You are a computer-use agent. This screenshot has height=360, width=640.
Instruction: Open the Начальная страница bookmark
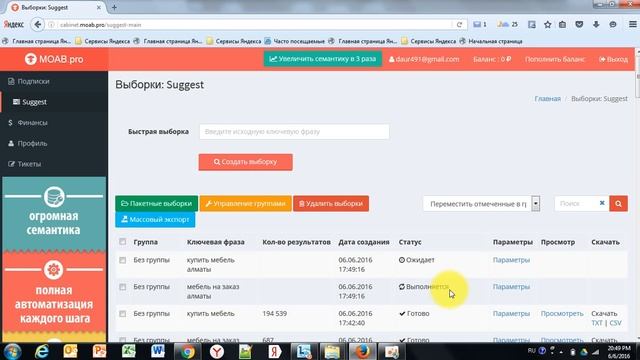[x=491, y=41]
